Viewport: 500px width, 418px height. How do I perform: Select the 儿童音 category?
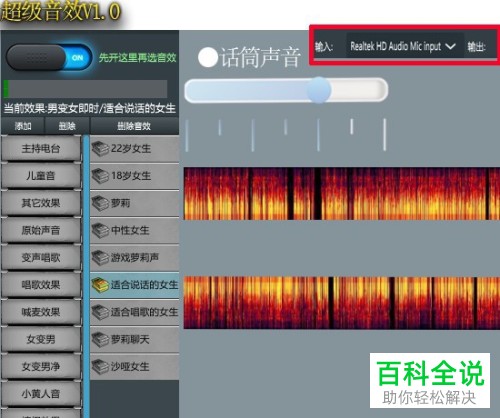click(41, 176)
